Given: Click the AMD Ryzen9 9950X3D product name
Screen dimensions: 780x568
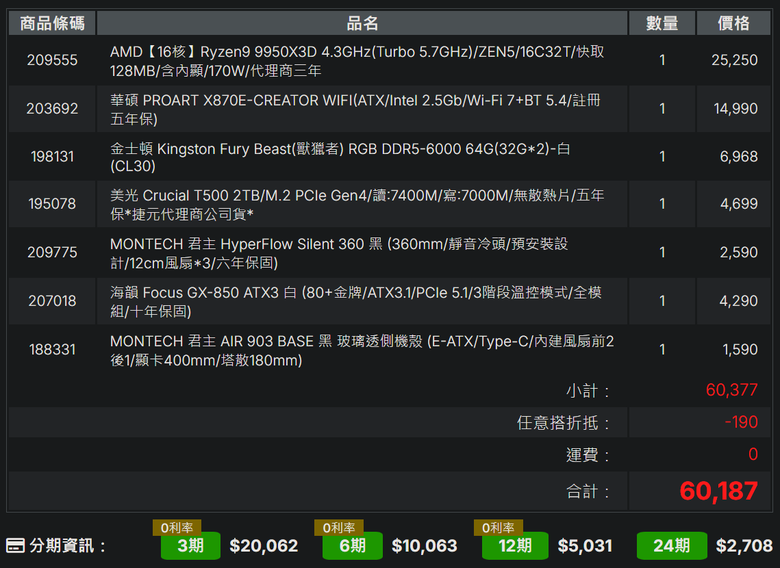Looking at the screenshot, I should [357, 61].
